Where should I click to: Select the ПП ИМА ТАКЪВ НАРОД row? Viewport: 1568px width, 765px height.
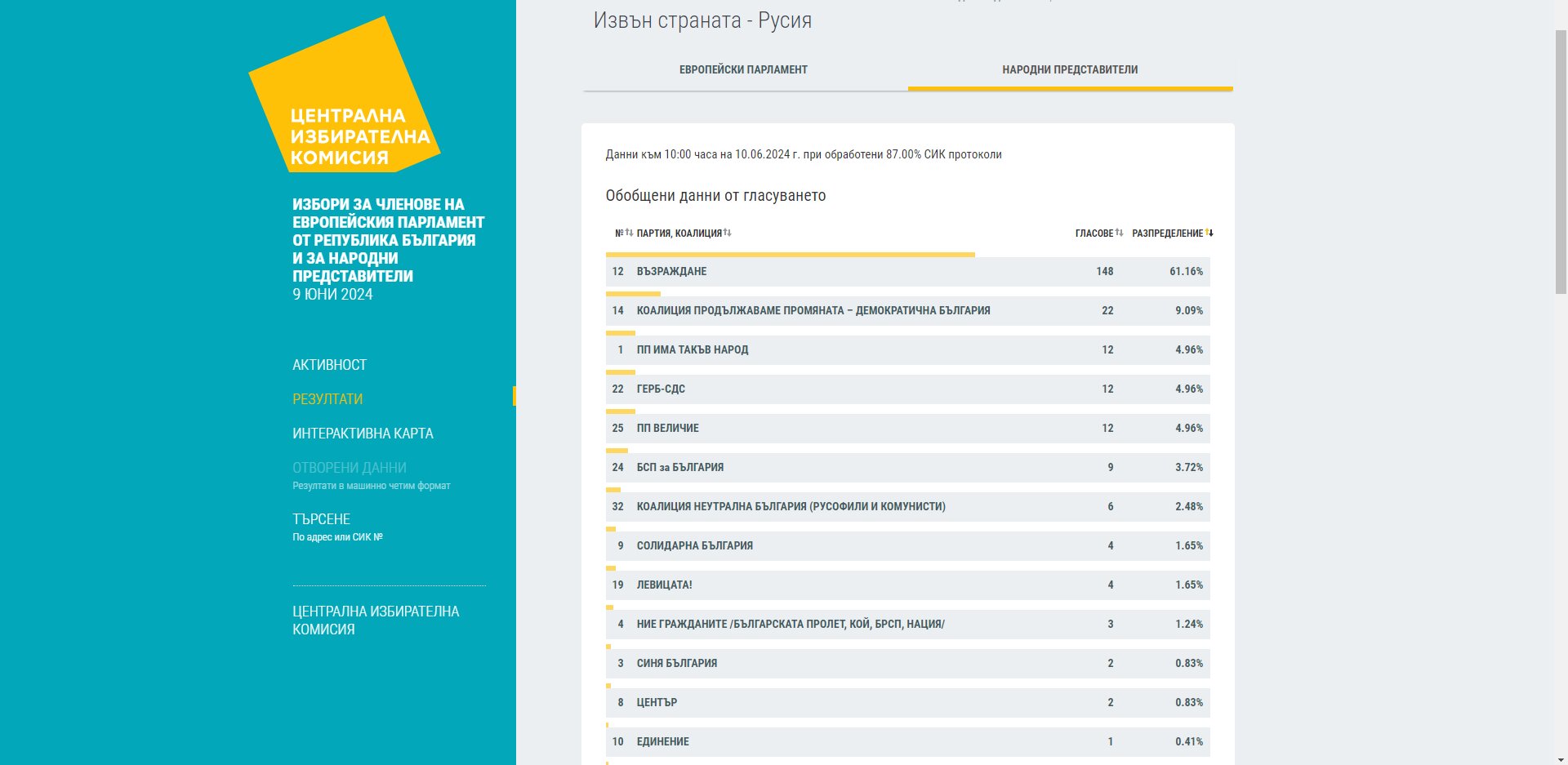tap(908, 350)
